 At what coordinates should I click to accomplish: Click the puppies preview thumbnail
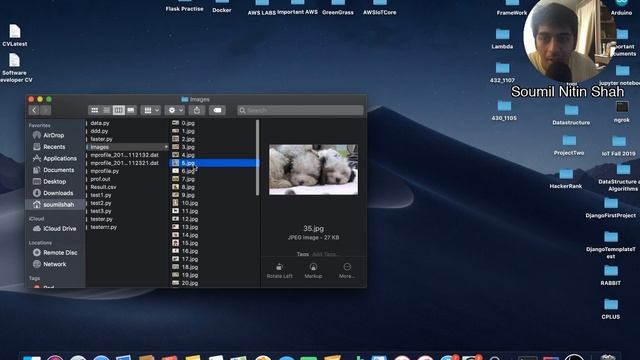(x=313, y=169)
